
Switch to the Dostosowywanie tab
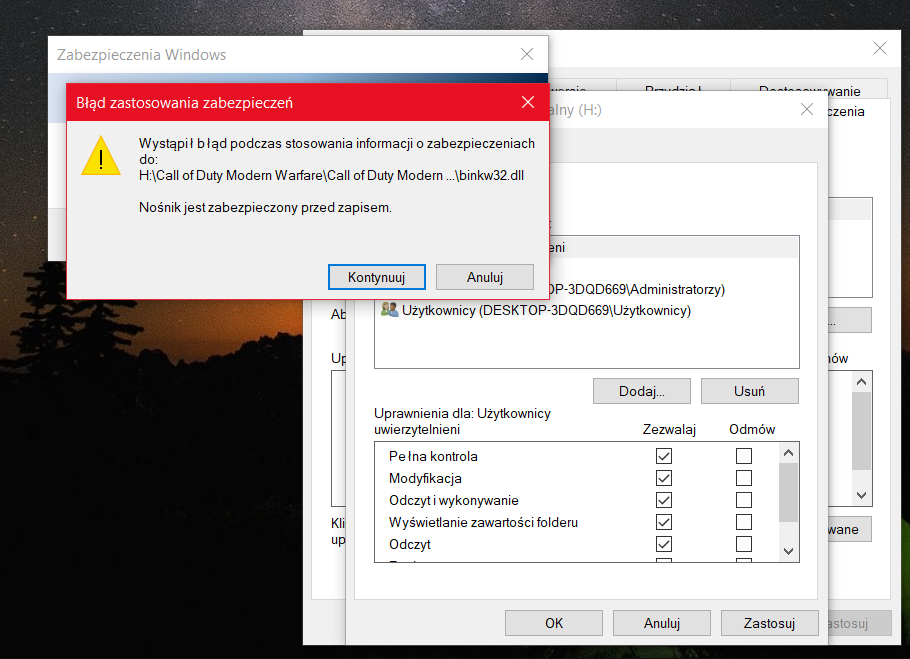[809, 90]
